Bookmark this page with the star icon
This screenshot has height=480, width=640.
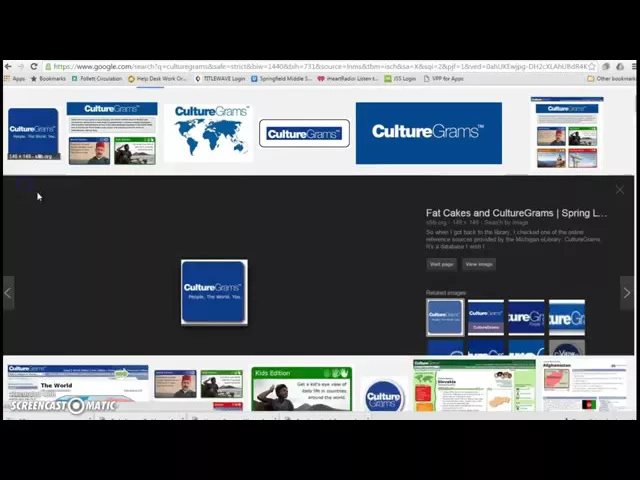(592, 66)
